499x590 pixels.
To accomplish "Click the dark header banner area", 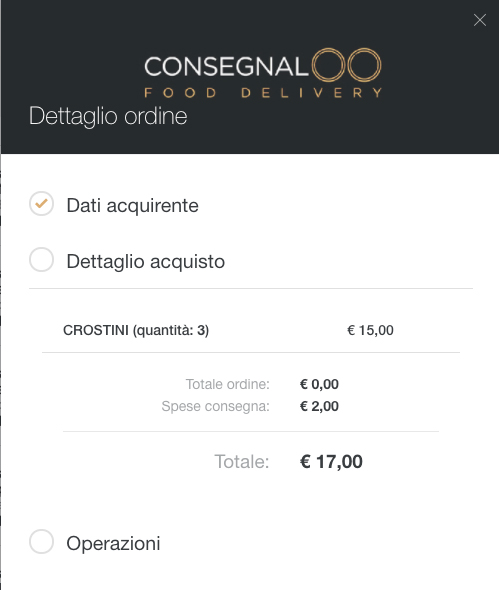I will pos(250,77).
